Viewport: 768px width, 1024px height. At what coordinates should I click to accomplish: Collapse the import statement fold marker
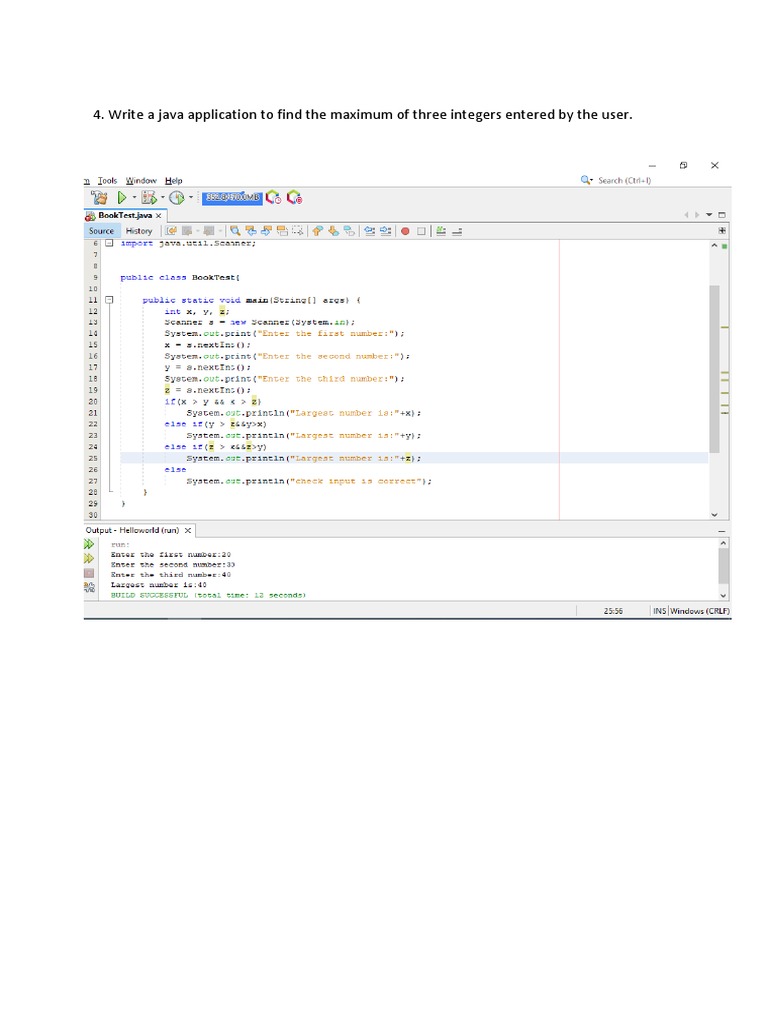(108, 243)
